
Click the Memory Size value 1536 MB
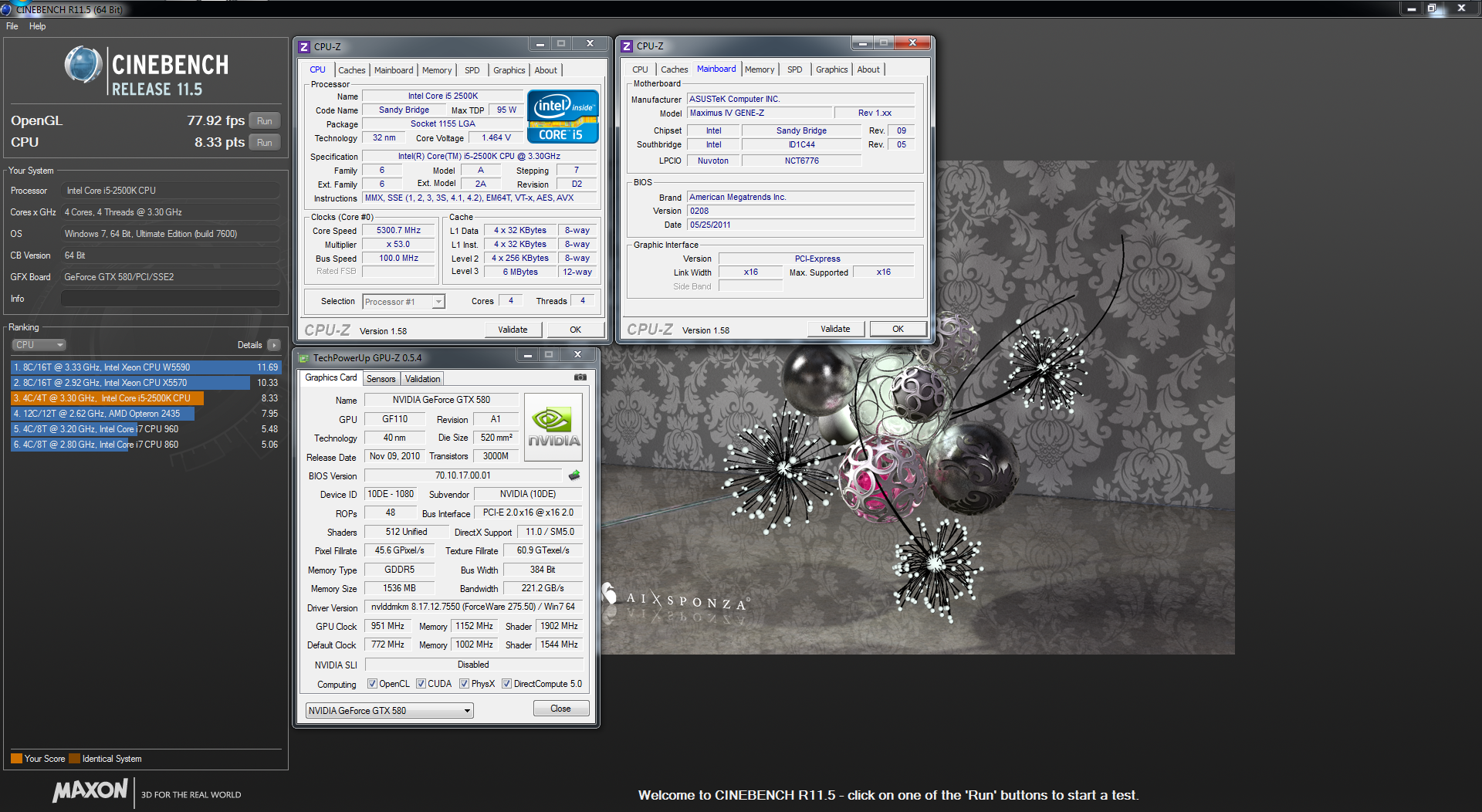pyautogui.click(x=399, y=588)
